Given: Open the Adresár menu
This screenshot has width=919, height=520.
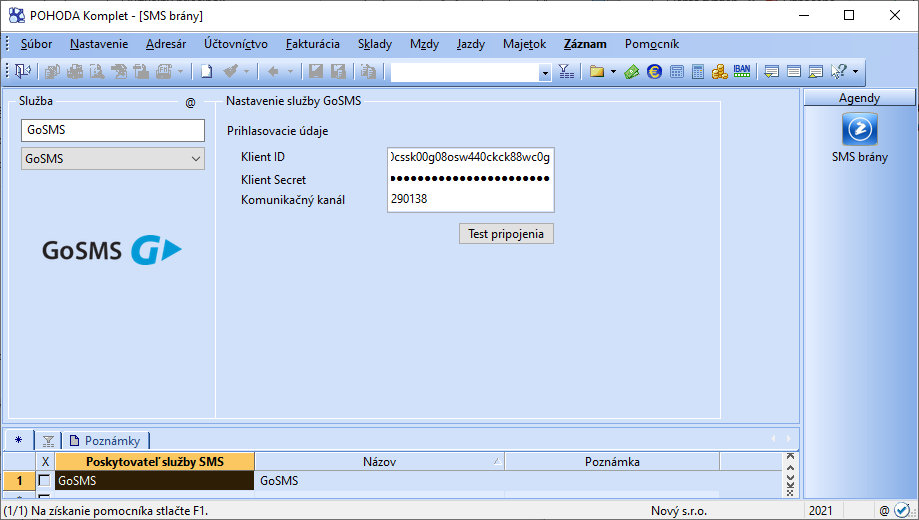Looking at the screenshot, I should (166, 44).
